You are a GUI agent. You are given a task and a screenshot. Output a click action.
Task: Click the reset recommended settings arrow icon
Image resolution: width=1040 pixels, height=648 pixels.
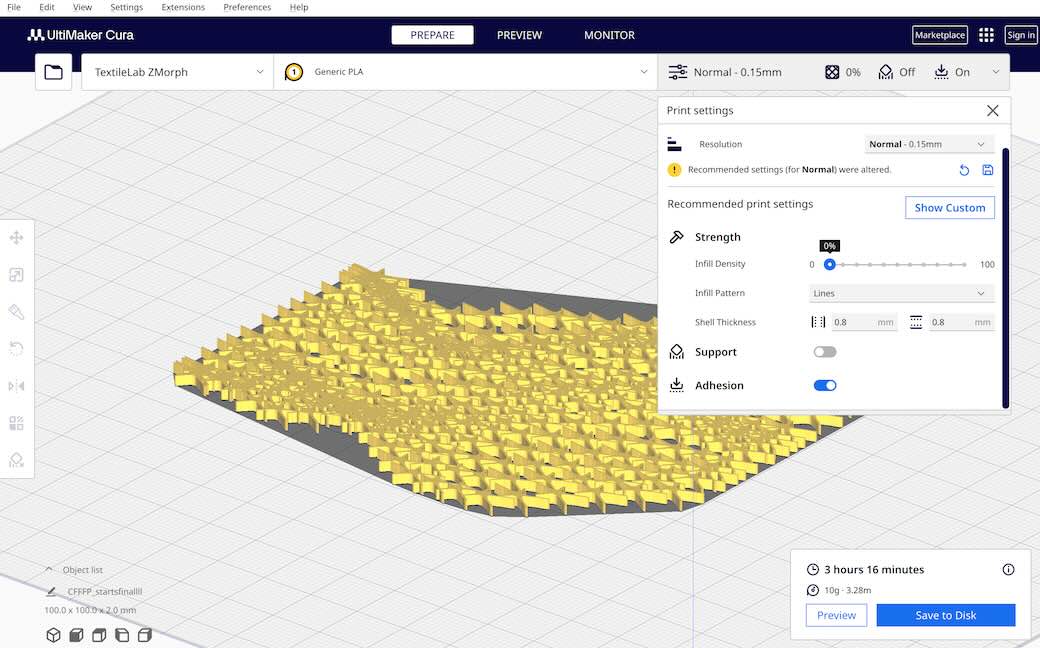click(964, 170)
